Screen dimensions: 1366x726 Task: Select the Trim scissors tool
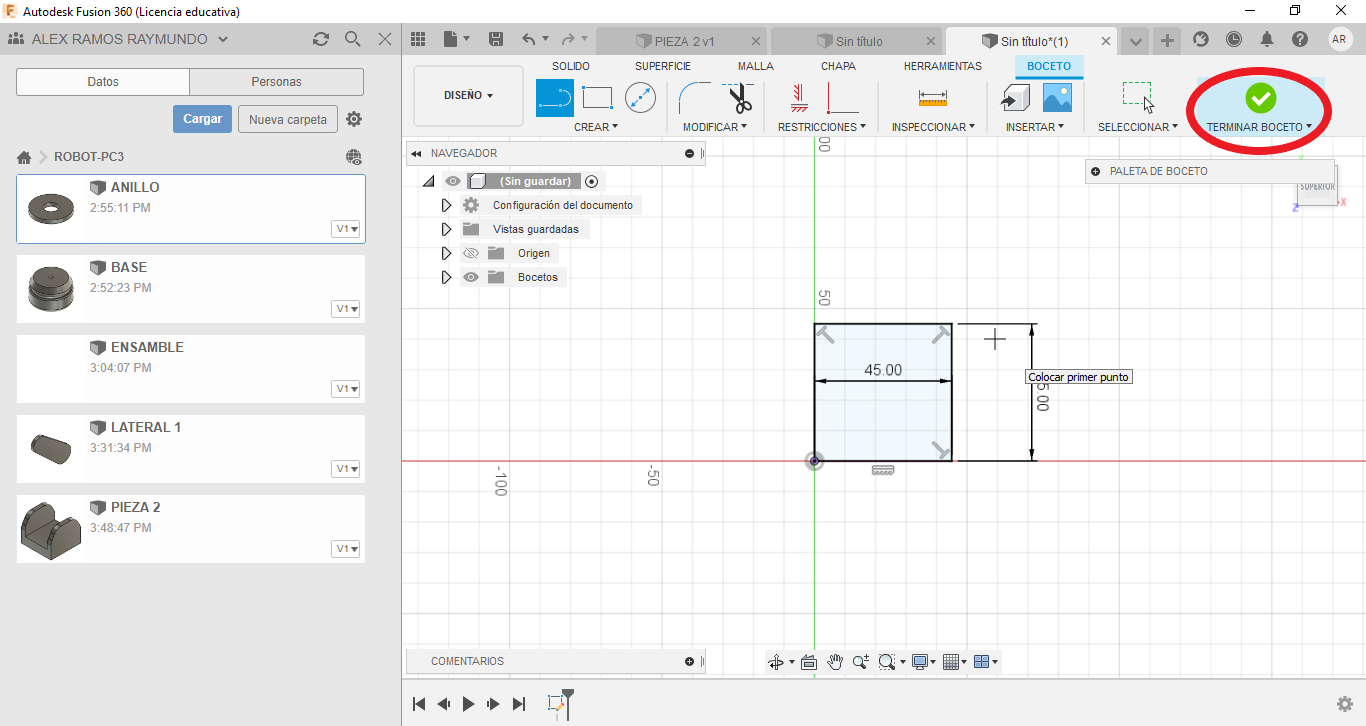pos(739,99)
